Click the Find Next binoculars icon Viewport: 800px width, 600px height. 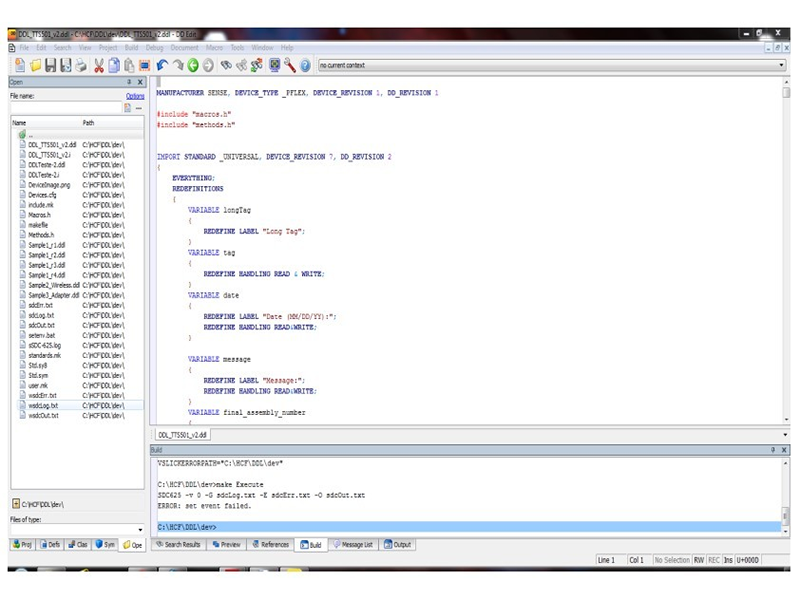click(241, 65)
